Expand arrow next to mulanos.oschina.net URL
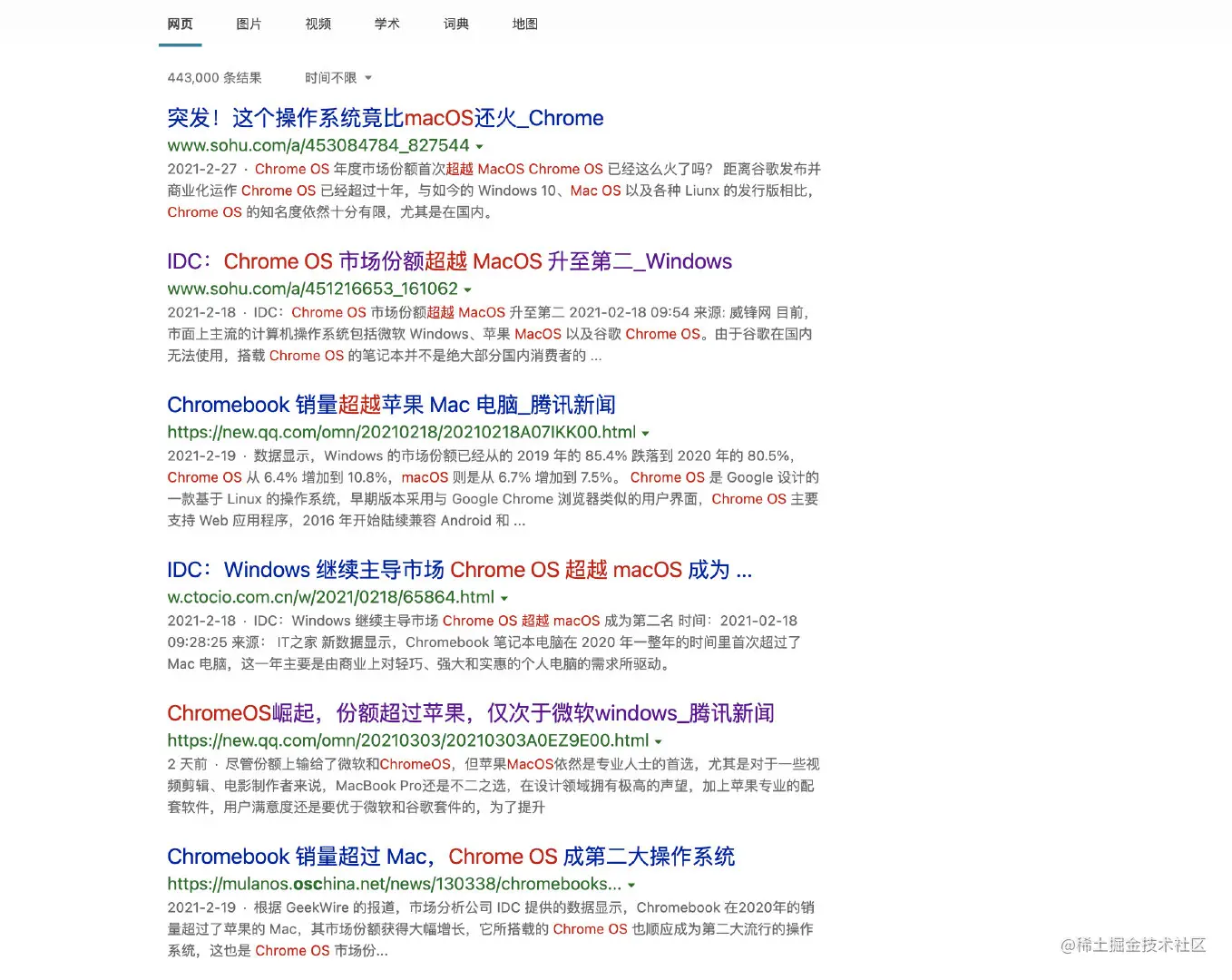Viewport: 1232px width, 980px height. 631,885
